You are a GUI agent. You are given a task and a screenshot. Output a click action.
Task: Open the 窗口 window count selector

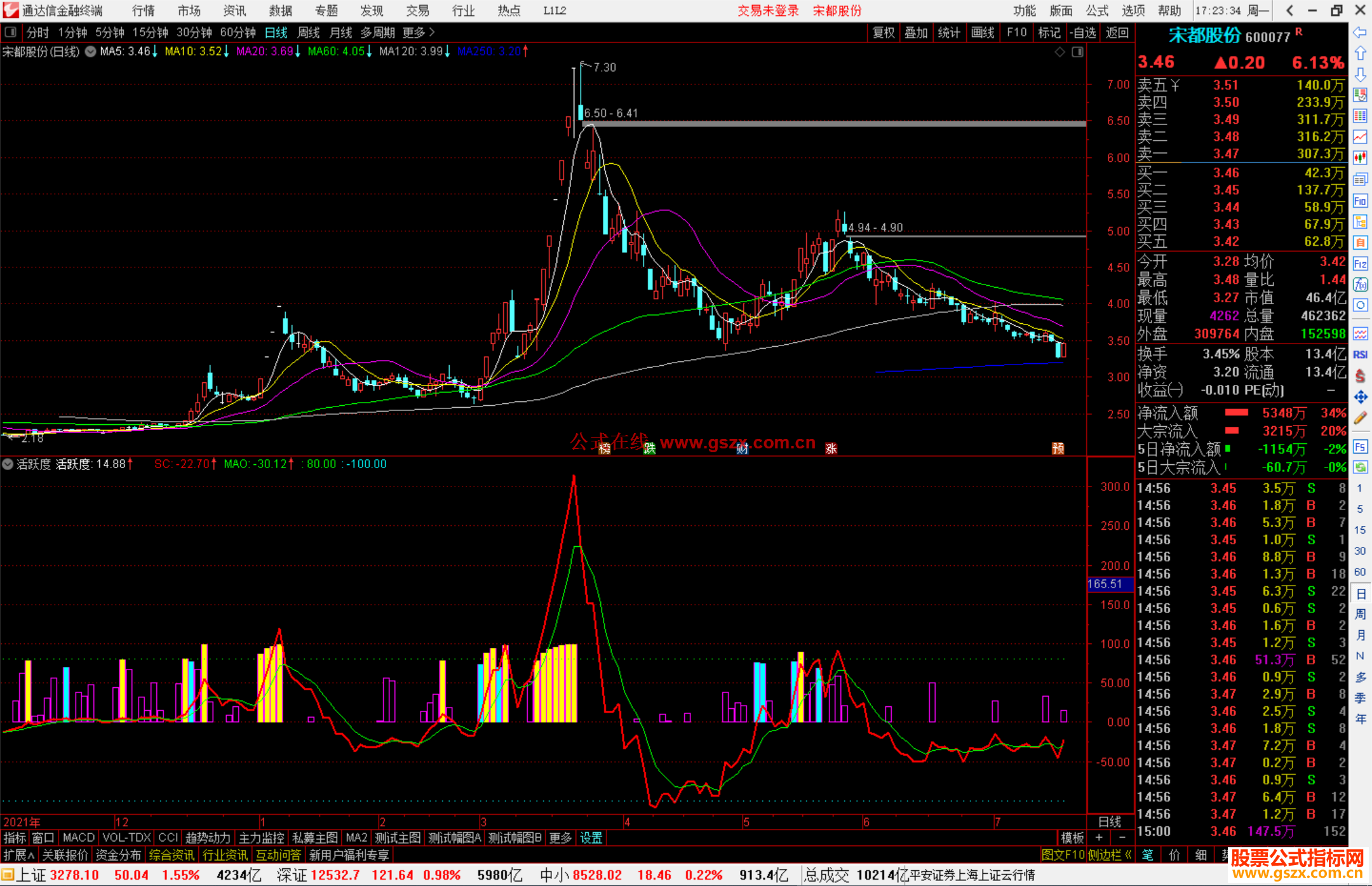pyautogui.click(x=44, y=838)
